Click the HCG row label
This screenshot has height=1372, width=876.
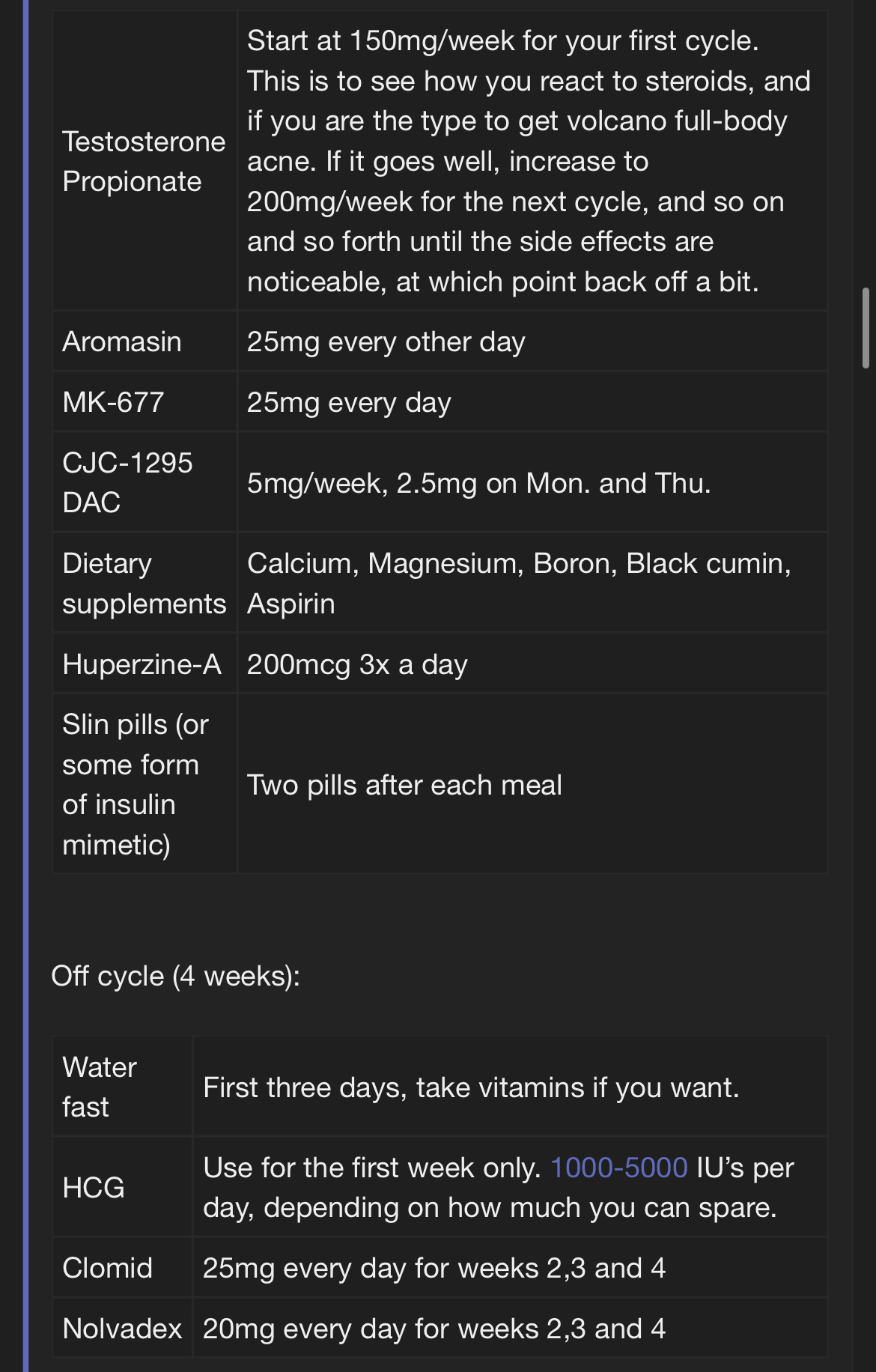pyautogui.click(x=94, y=1187)
